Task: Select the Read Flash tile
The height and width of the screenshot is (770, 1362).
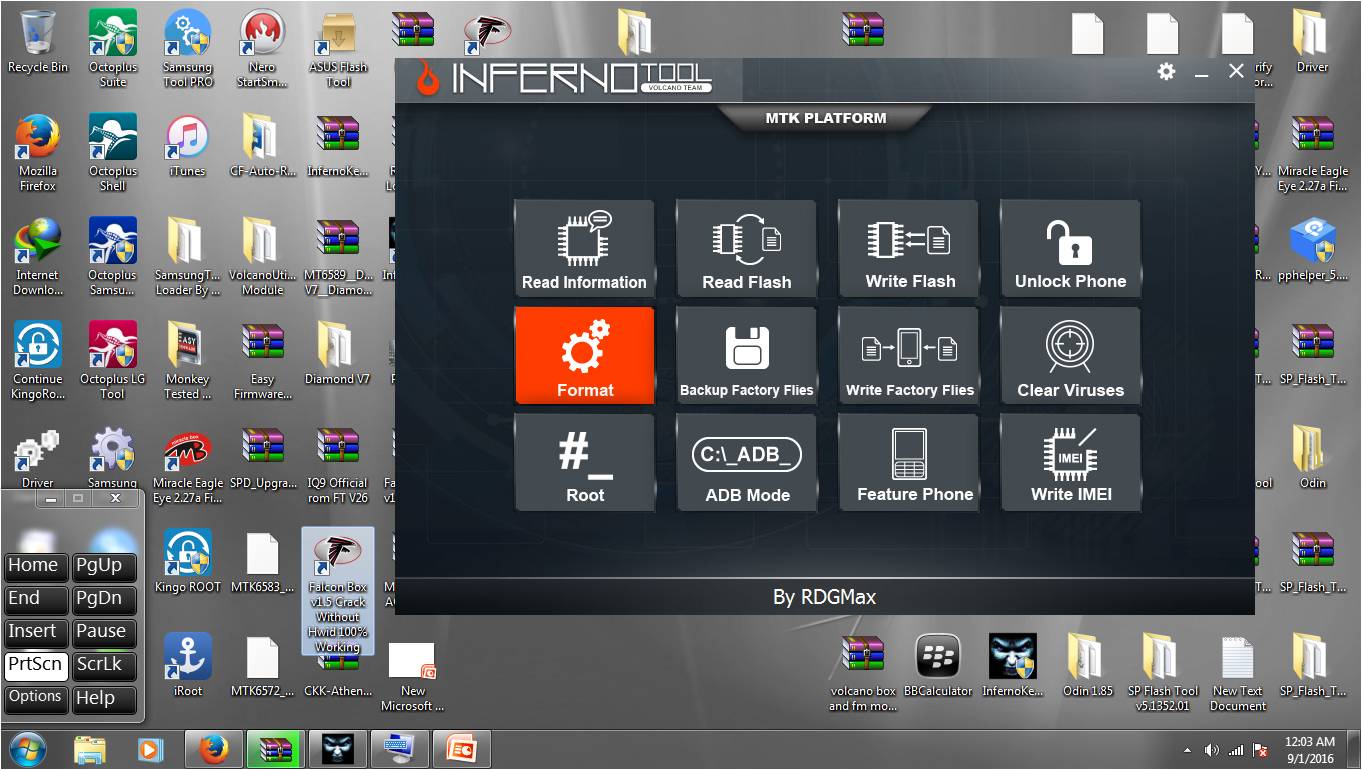Action: pos(747,248)
